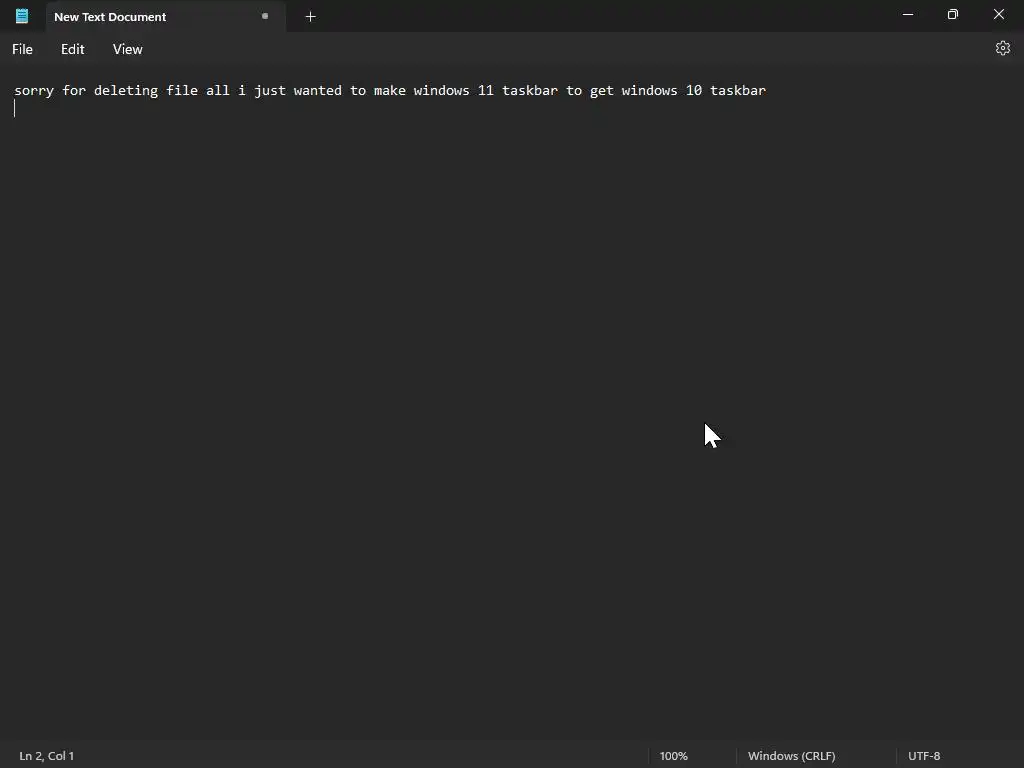
Task: Open the View menu
Action: 127,49
